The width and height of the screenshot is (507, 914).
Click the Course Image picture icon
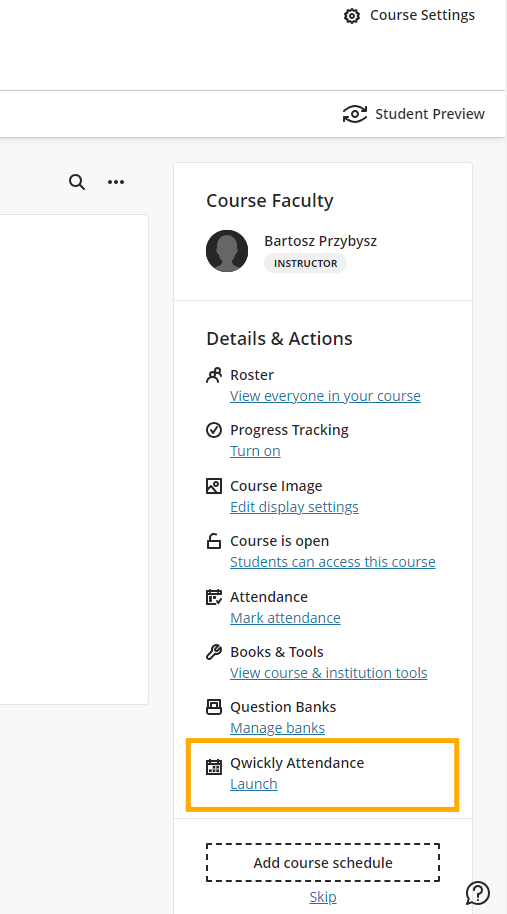[214, 486]
